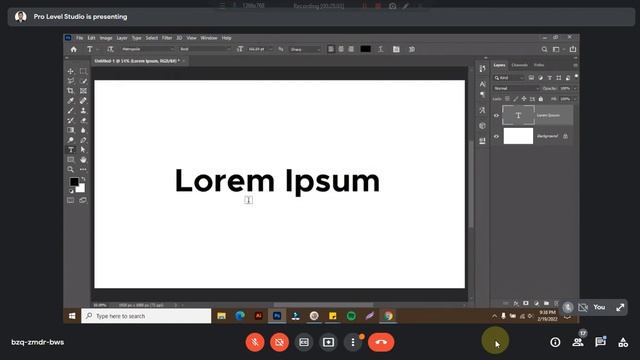The image size is (640, 360).
Task: Toggle Meet camera button
Action: tap(279, 342)
